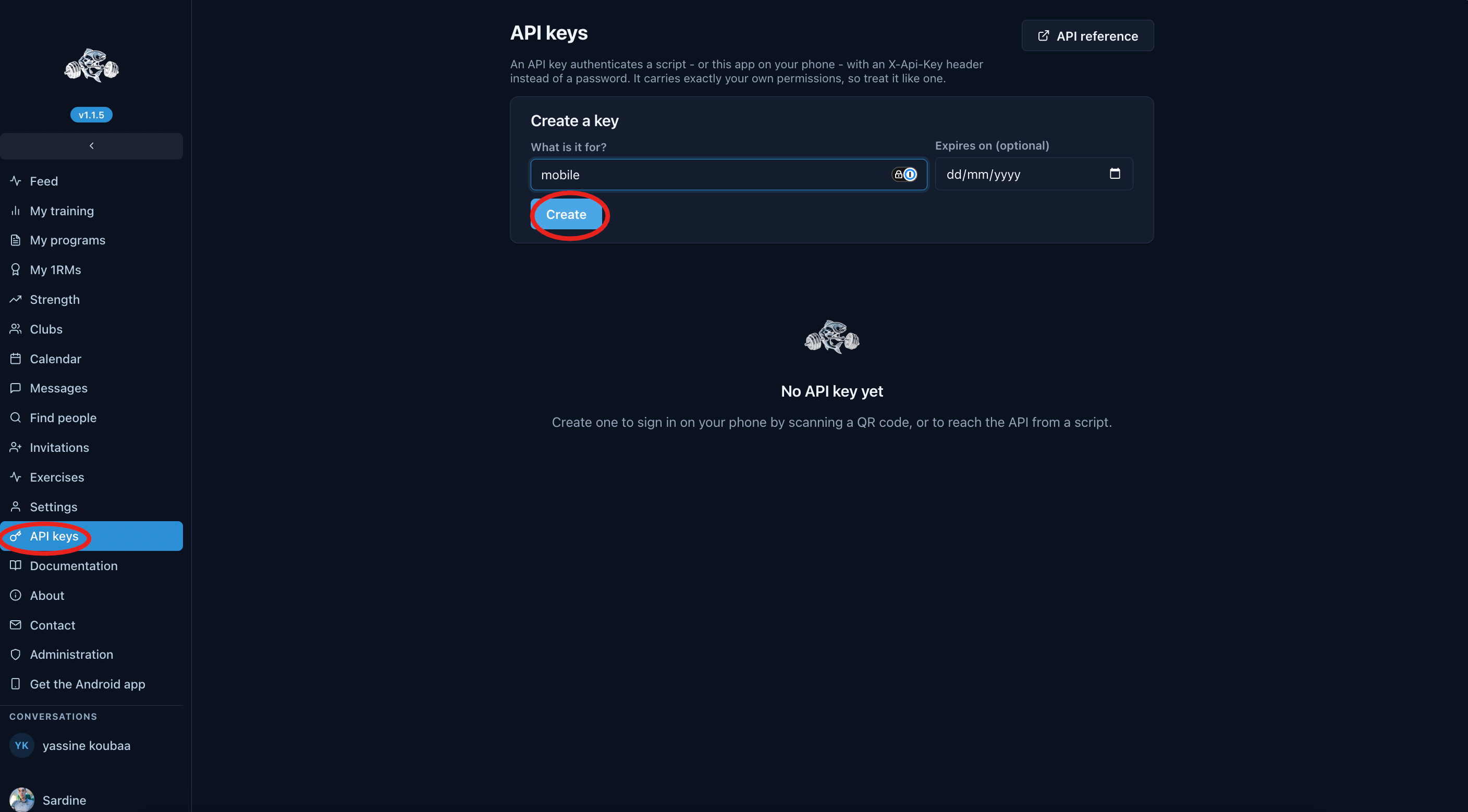This screenshot has height=812, width=1468.
Task: Click the external link icon on API reference
Action: pos(1043,36)
